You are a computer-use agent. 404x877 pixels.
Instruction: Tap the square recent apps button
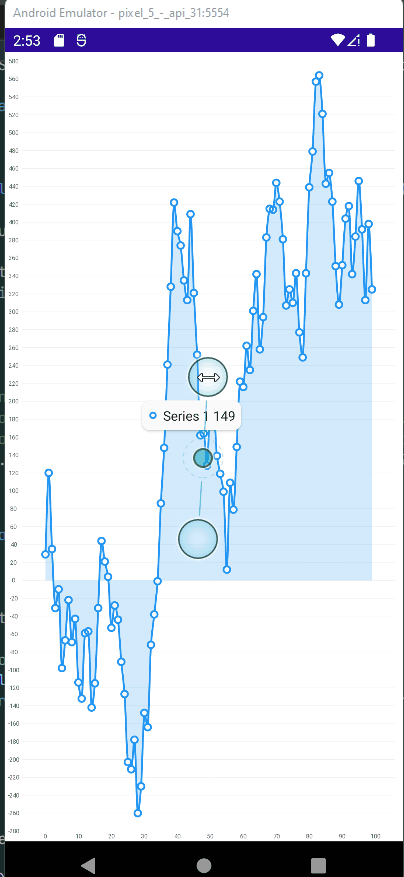pyautogui.click(x=318, y=866)
